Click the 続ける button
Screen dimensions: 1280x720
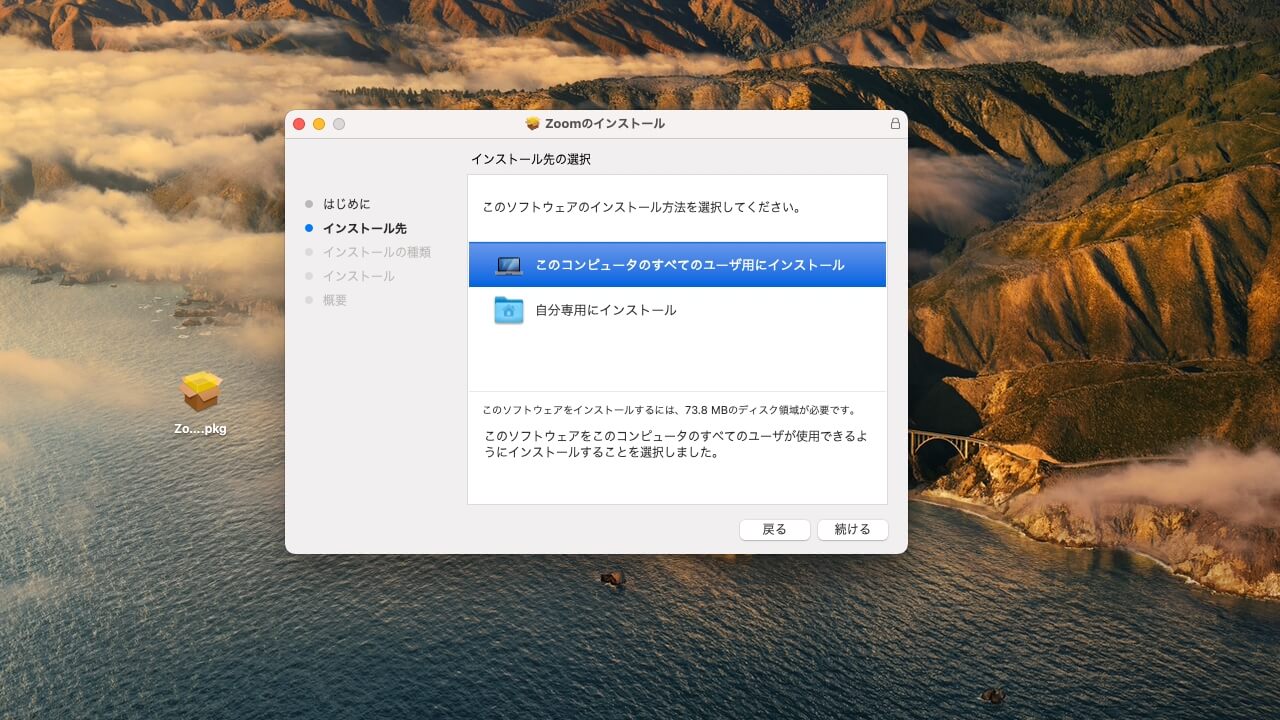click(x=852, y=530)
